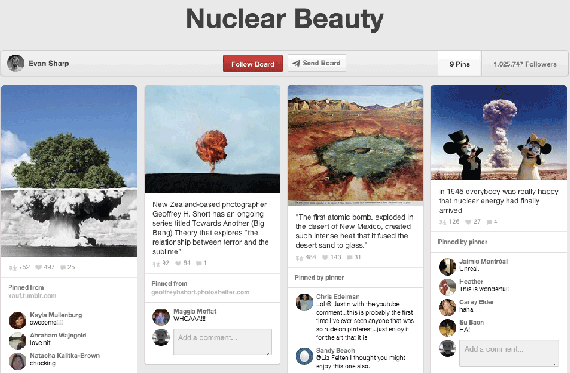Open Natacha Kalitka-Brown's commenter avatar
570x373 pixels.
pos(17,361)
